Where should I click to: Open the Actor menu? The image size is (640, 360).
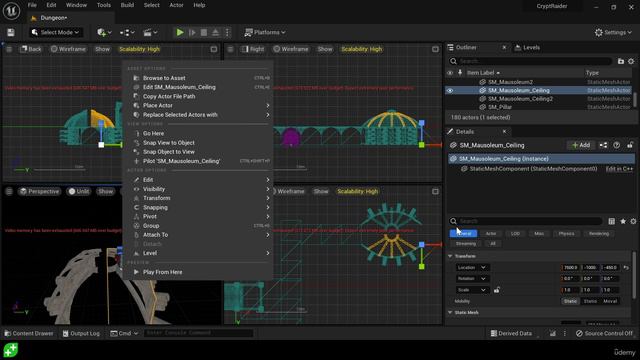tap(176, 5)
